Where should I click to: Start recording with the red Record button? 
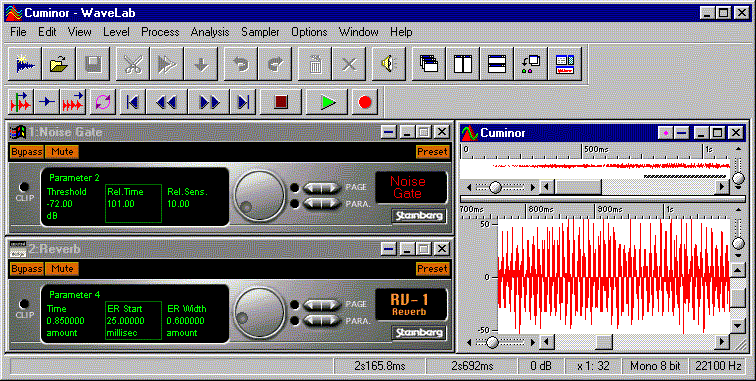365,102
